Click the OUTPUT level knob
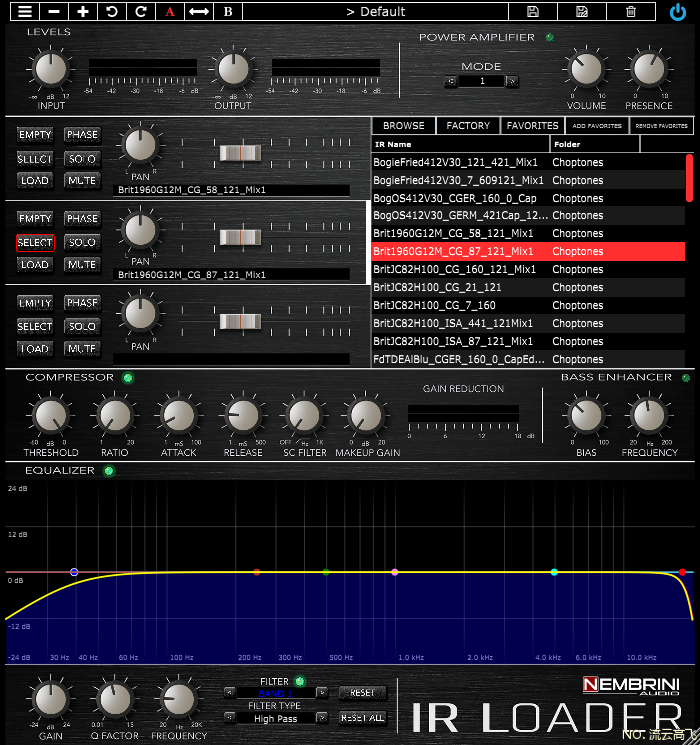This screenshot has width=700, height=745. (x=233, y=69)
